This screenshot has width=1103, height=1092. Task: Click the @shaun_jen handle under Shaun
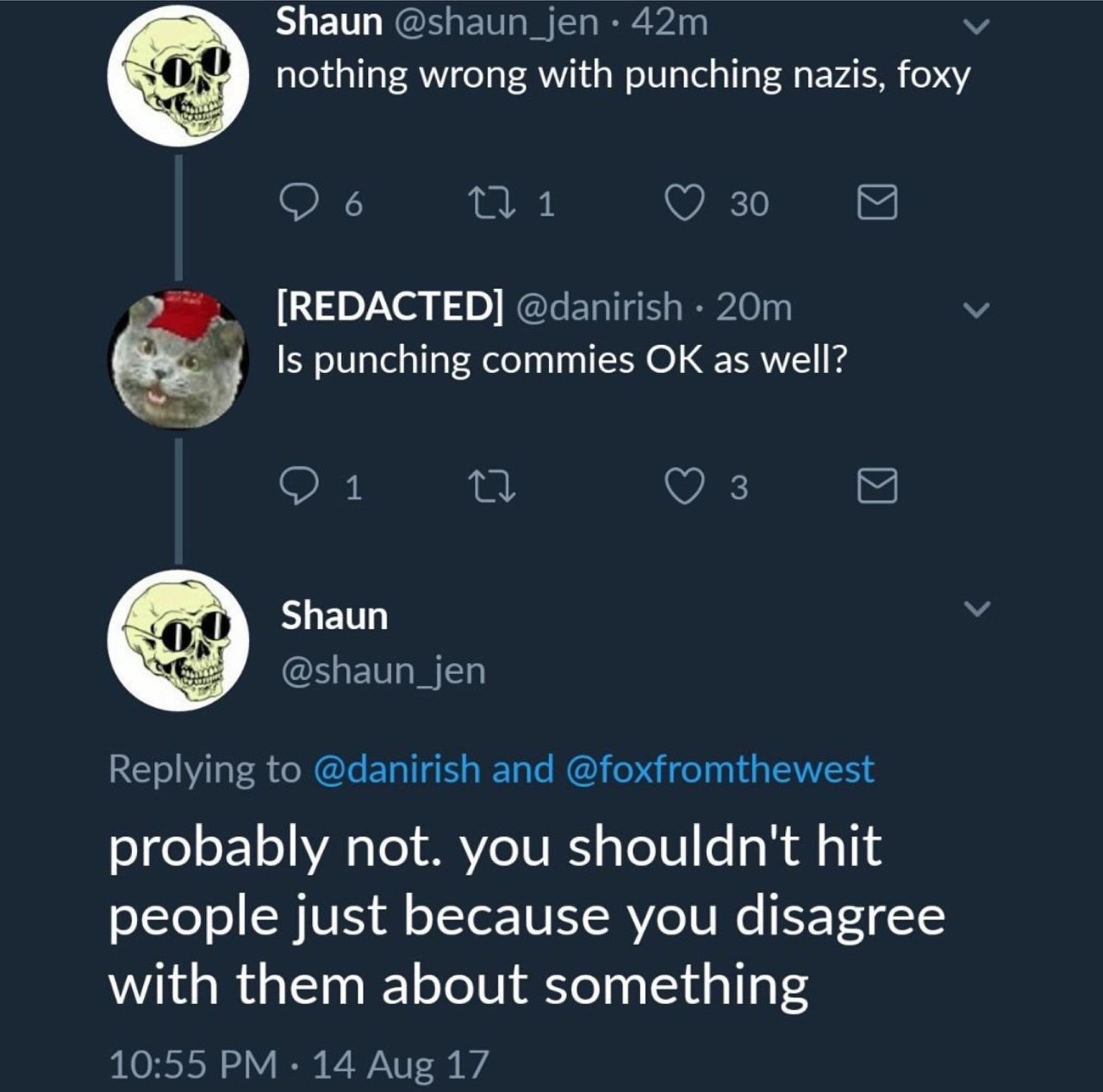(x=383, y=671)
